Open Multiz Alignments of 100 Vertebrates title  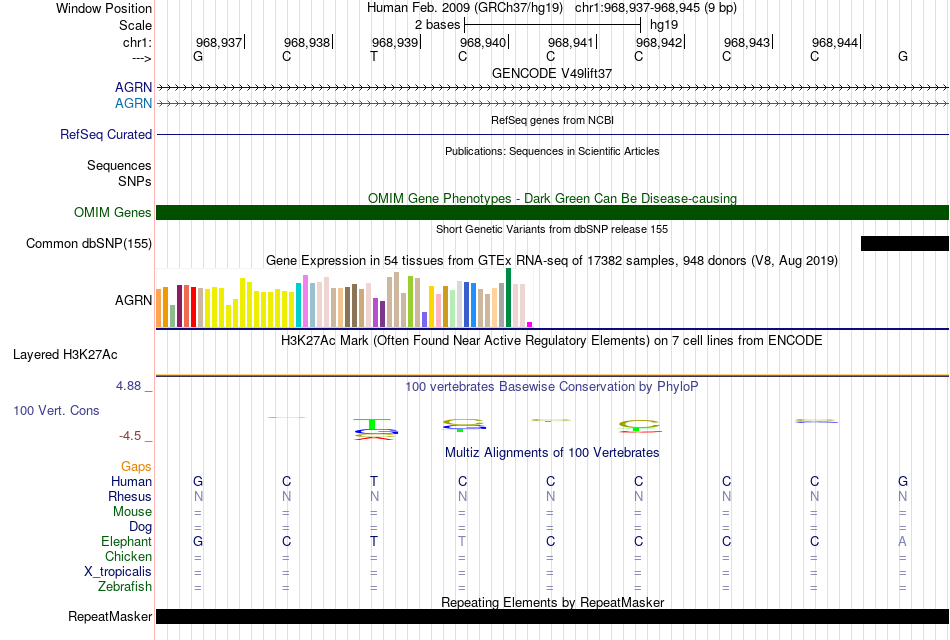tap(552, 453)
